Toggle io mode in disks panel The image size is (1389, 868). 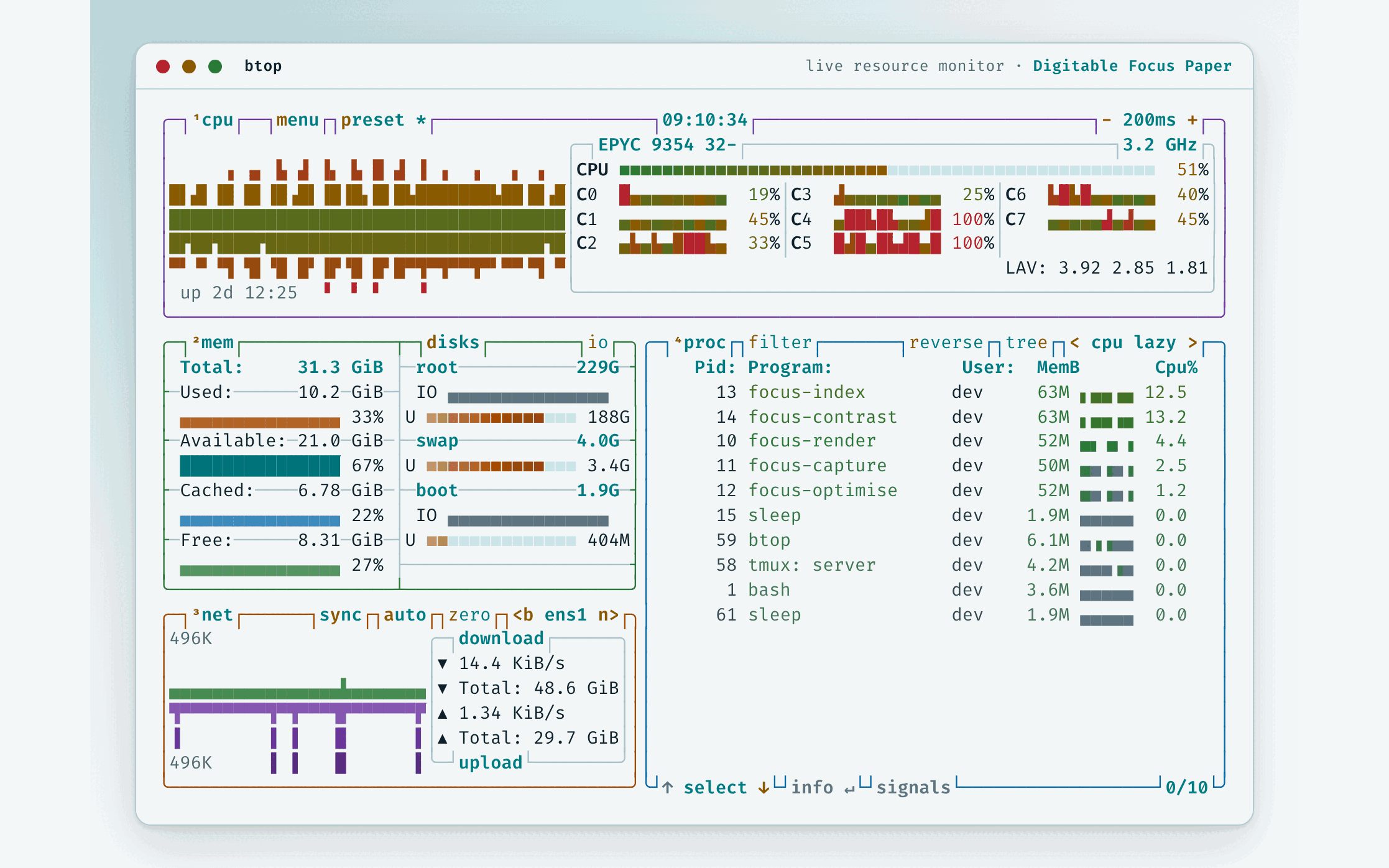598,343
